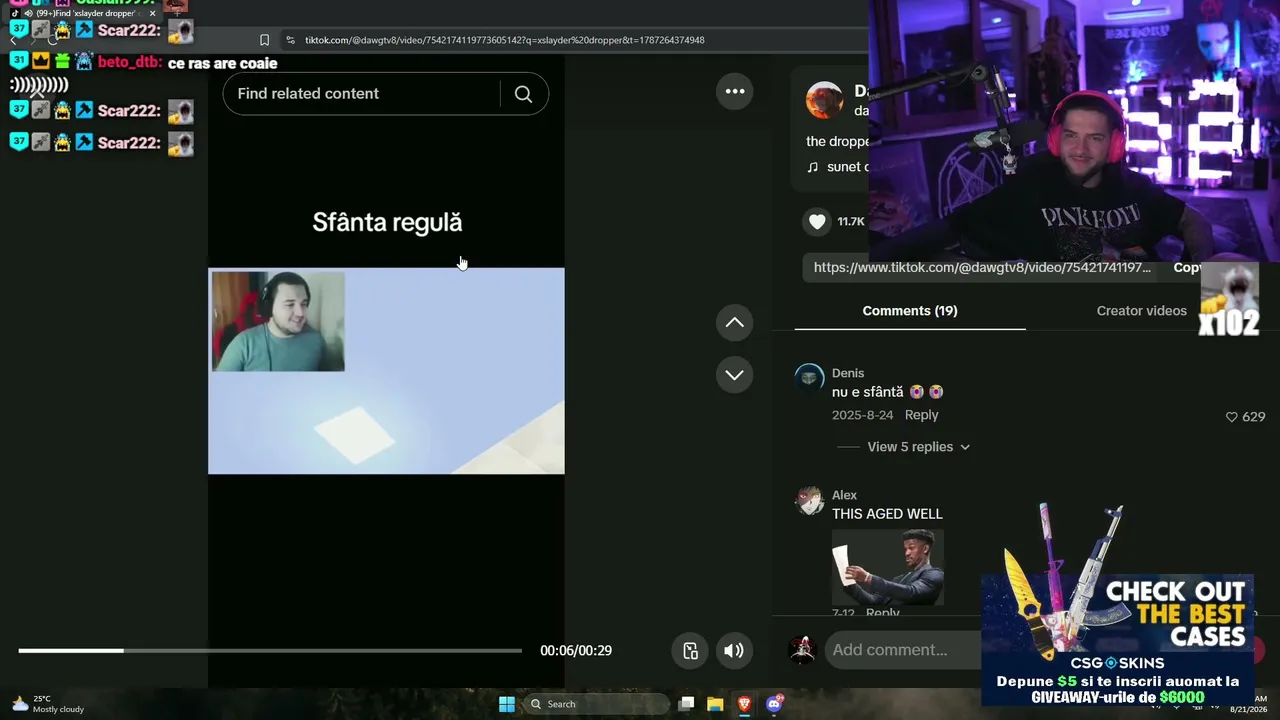
Task: Click the '11.7K' like count
Action: pyautogui.click(x=851, y=222)
